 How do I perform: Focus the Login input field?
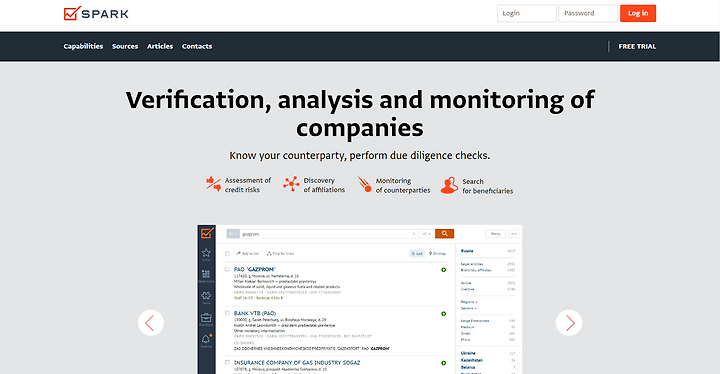click(x=526, y=13)
